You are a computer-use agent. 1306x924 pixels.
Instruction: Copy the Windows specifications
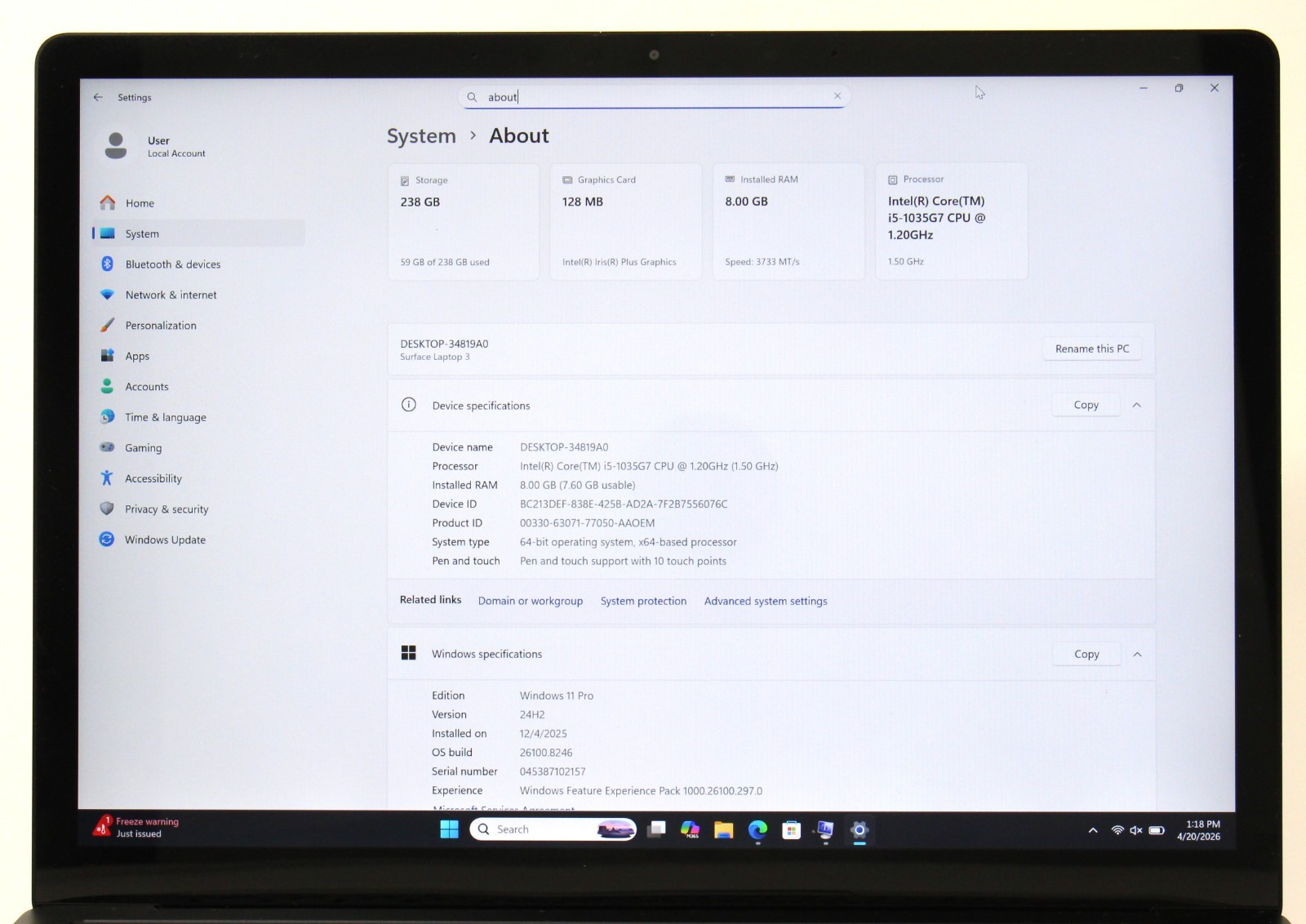point(1086,654)
